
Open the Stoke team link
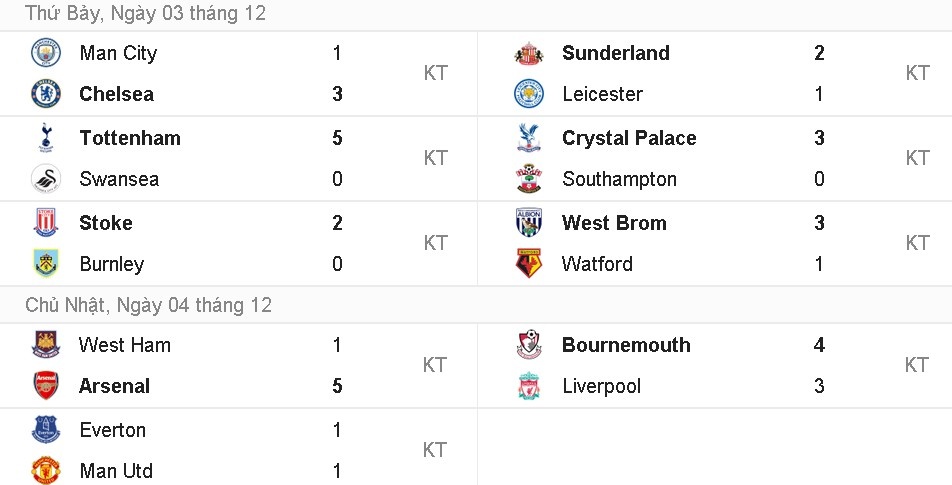[x=106, y=223]
